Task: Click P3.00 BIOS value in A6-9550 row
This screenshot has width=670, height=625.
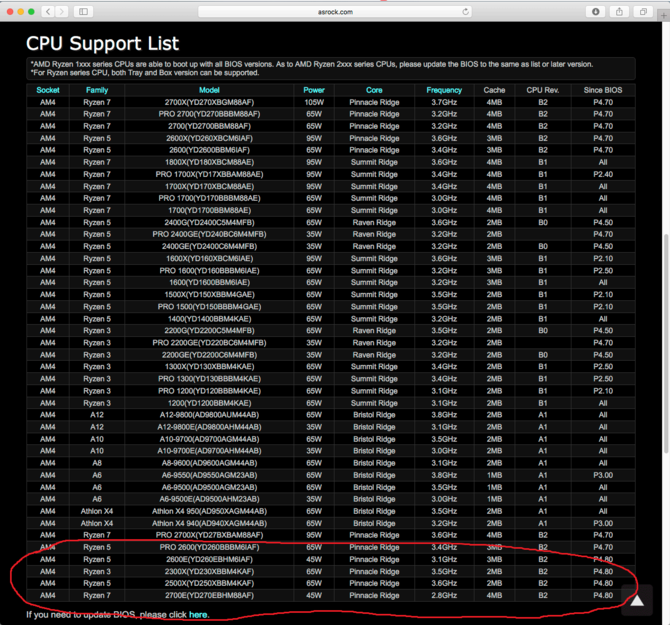Action: (603, 475)
